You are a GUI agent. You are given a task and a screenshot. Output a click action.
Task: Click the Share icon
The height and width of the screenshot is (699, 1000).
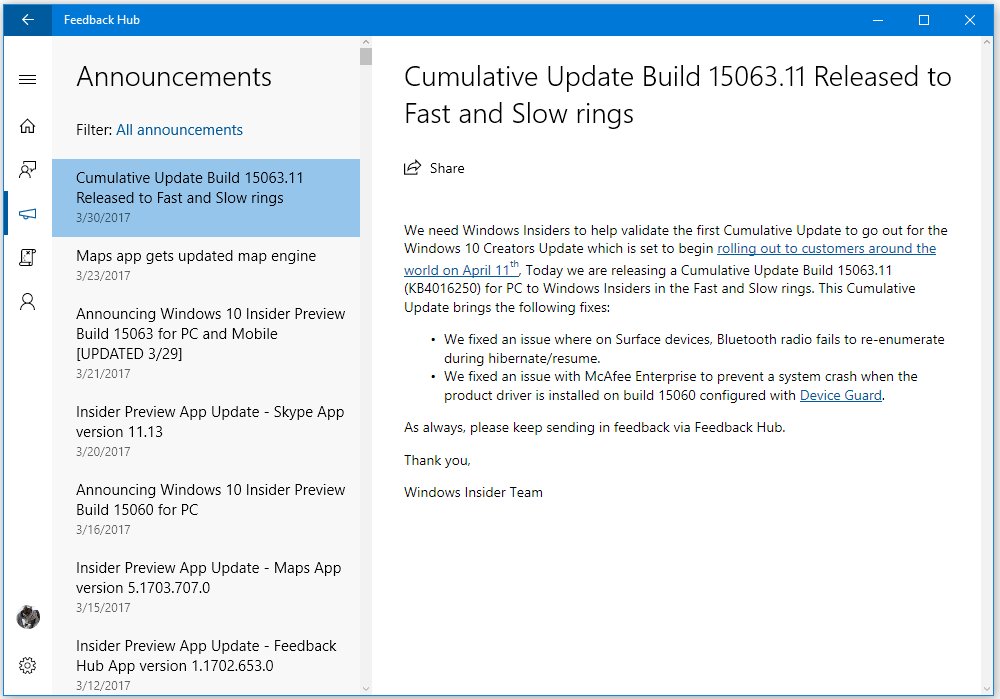point(413,168)
